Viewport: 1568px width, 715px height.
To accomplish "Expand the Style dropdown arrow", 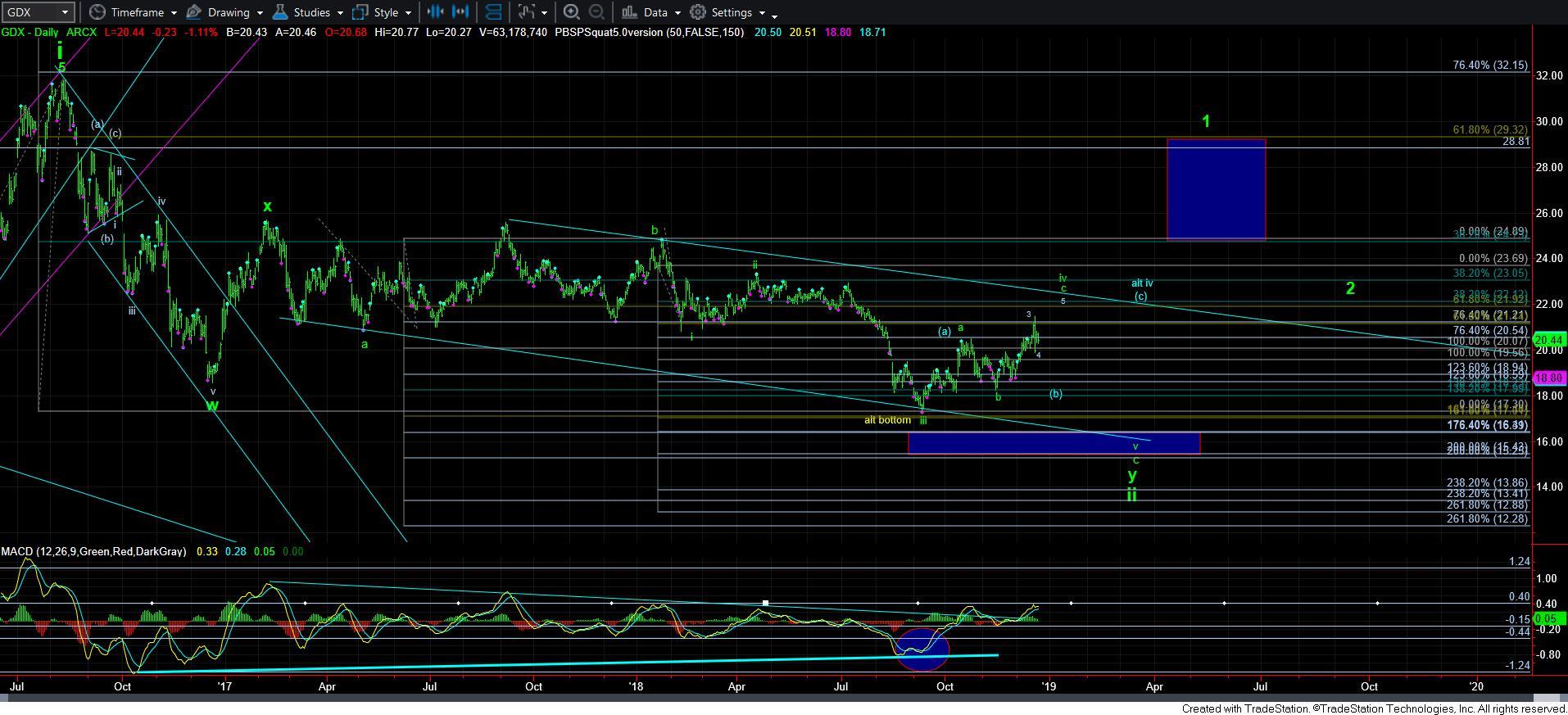I will coord(408,13).
